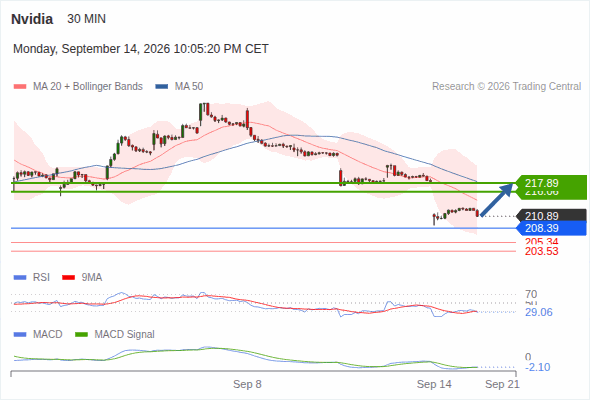Click the 30 MIN timeframe label

86,19
